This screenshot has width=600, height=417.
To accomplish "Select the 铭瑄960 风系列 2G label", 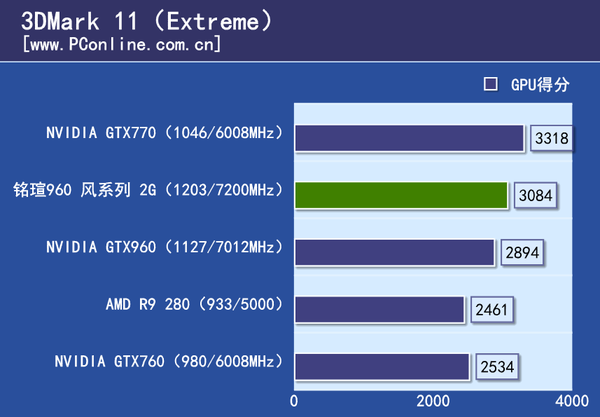I will pos(148,190).
